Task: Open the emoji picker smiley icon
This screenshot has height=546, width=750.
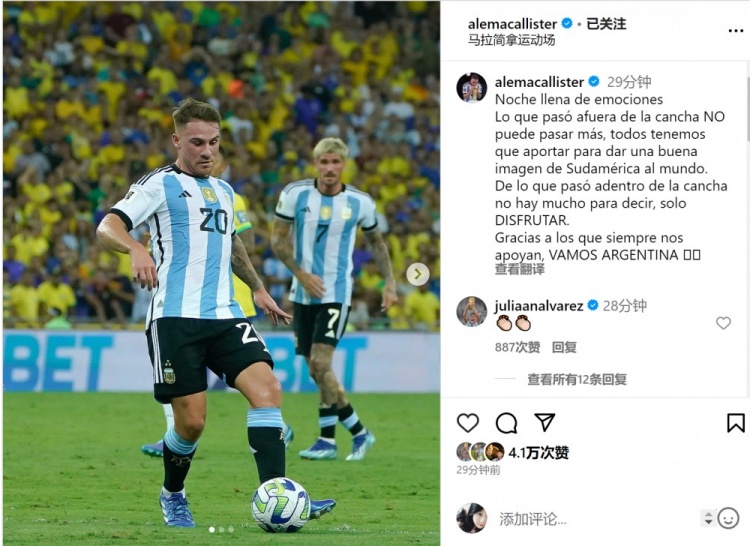Action: pos(728,518)
